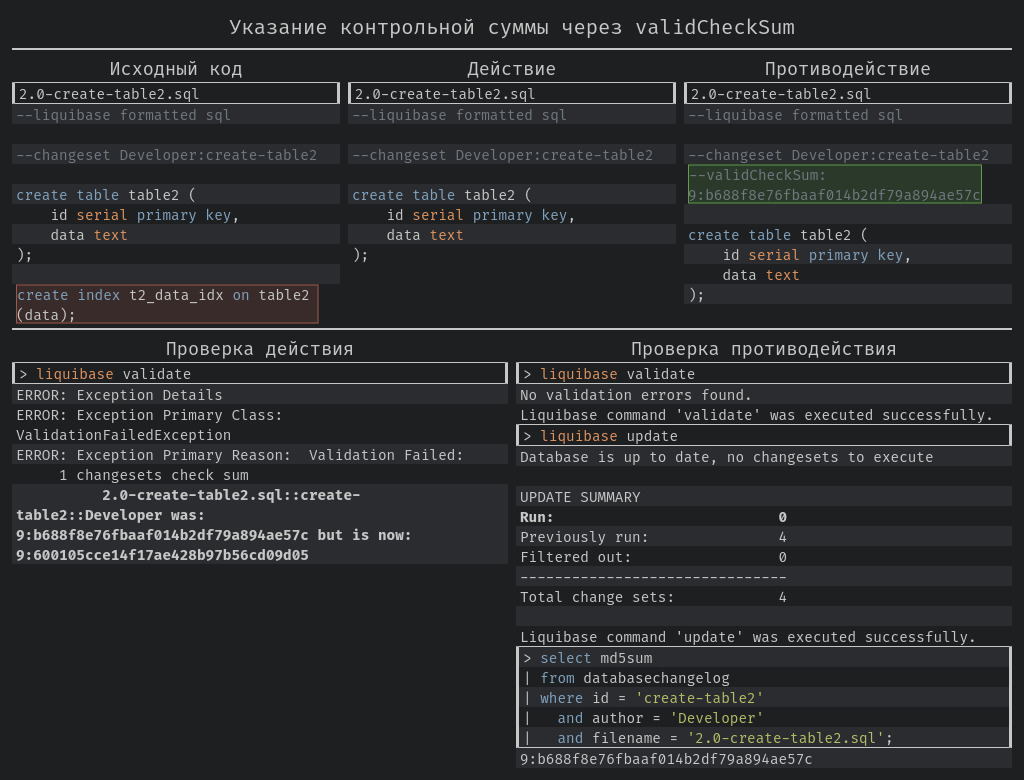The width and height of the screenshot is (1024, 780).
Task: Click 'Database is up to date, no changesets to execute'
Action: (x=726, y=457)
